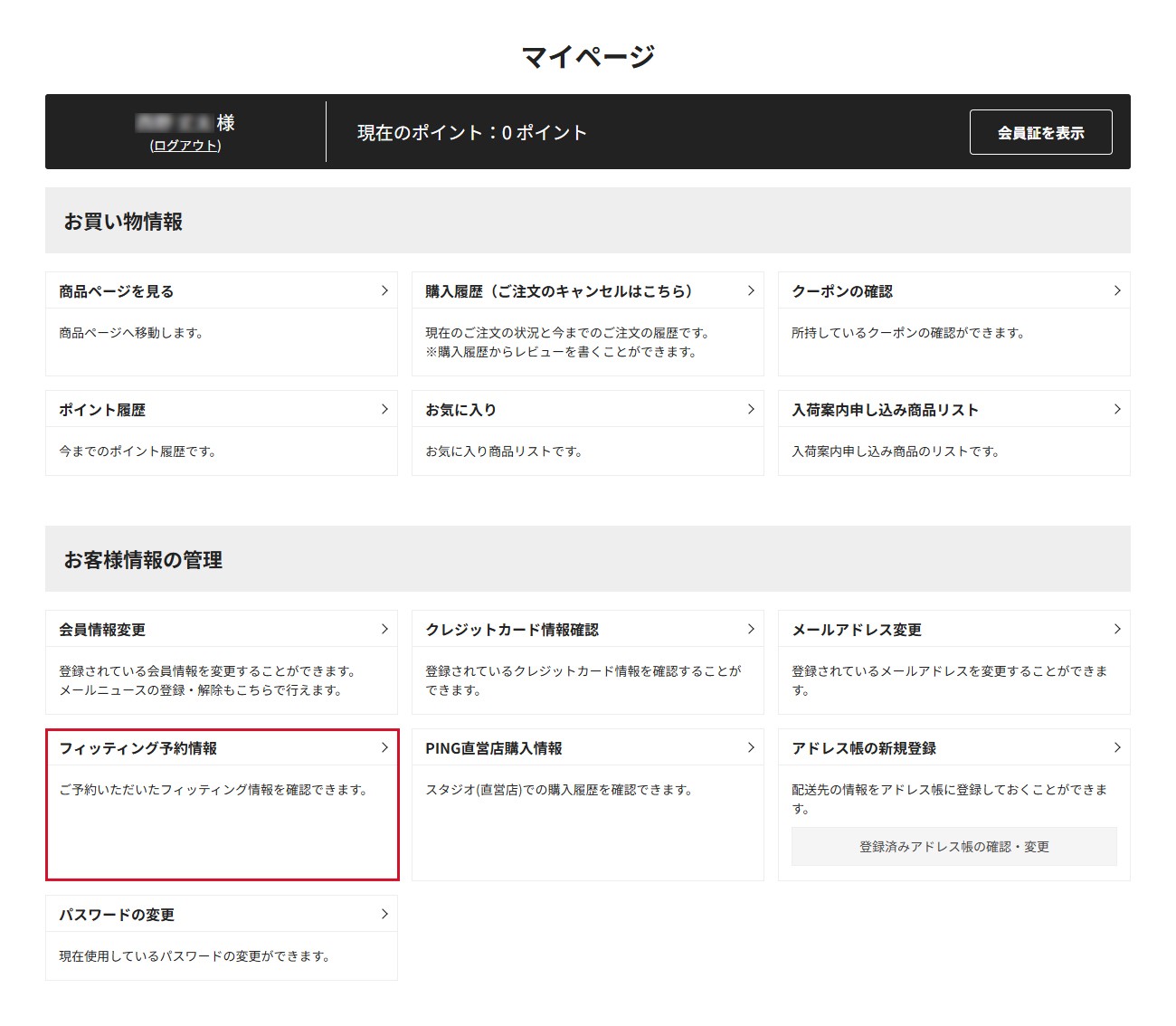This screenshot has height=1026, width=1176.
Task: Click description 所持しているクーポンの確認ができます。
Action: 908,333
